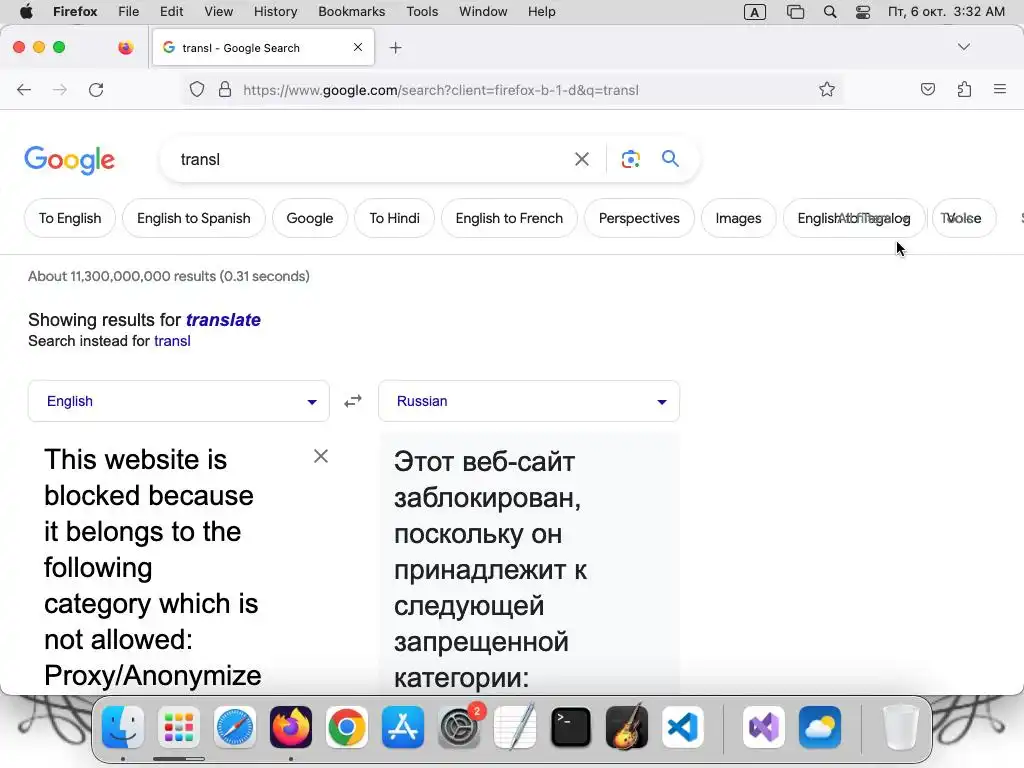The height and width of the screenshot is (768, 1024).
Task: Open the Edit menu
Action: 171,12
